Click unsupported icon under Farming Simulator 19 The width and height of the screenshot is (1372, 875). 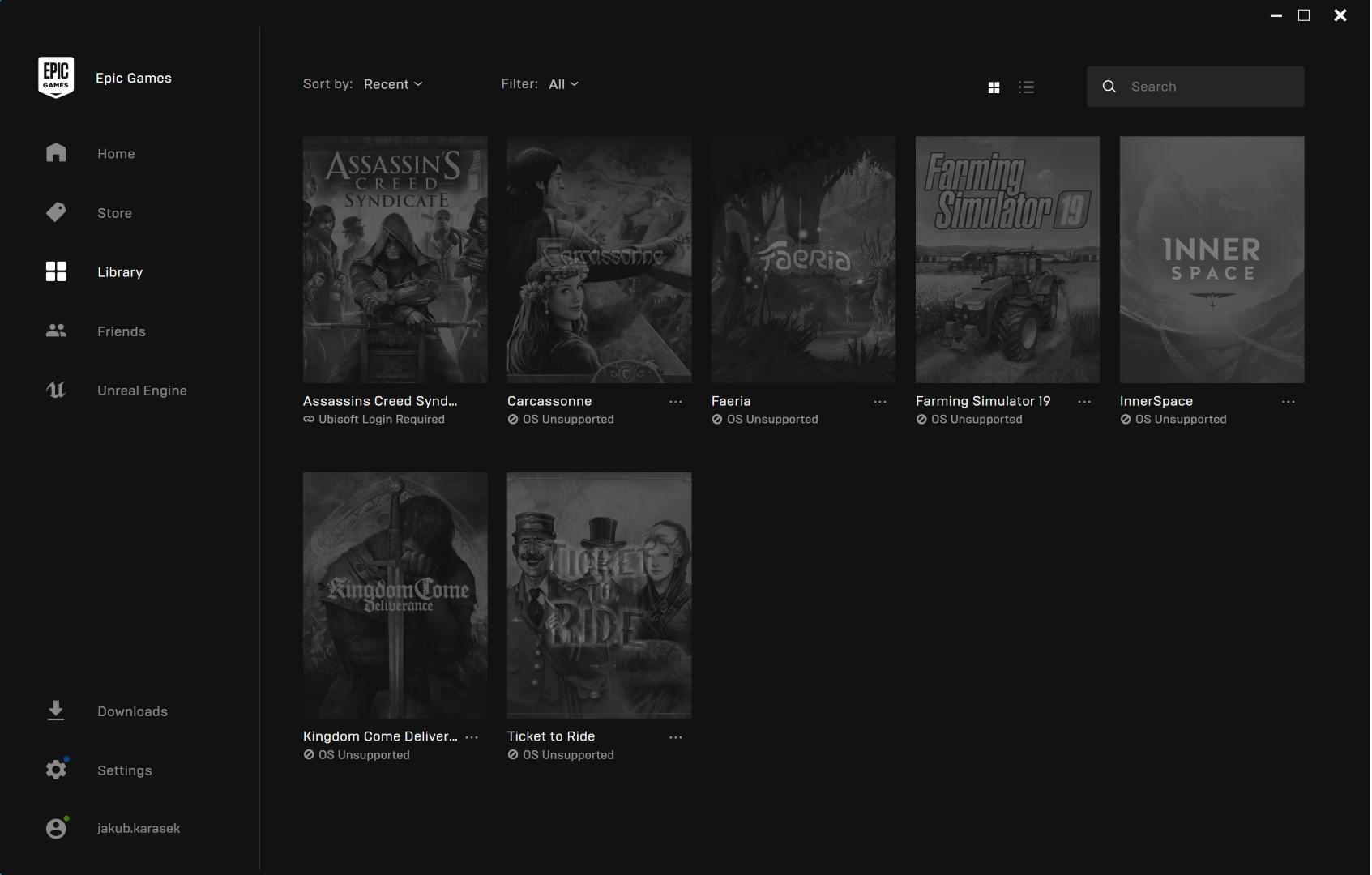(921, 419)
